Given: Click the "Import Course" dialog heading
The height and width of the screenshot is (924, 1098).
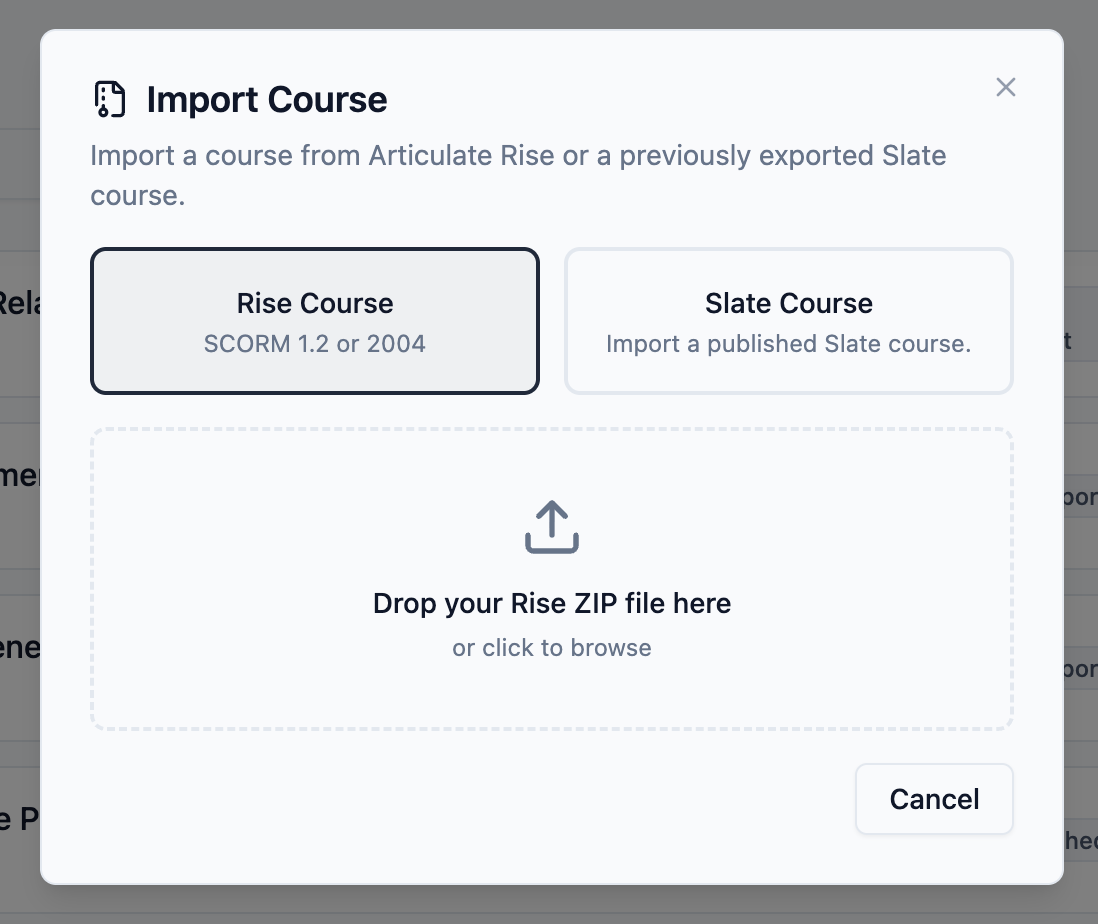Looking at the screenshot, I should pos(266,99).
